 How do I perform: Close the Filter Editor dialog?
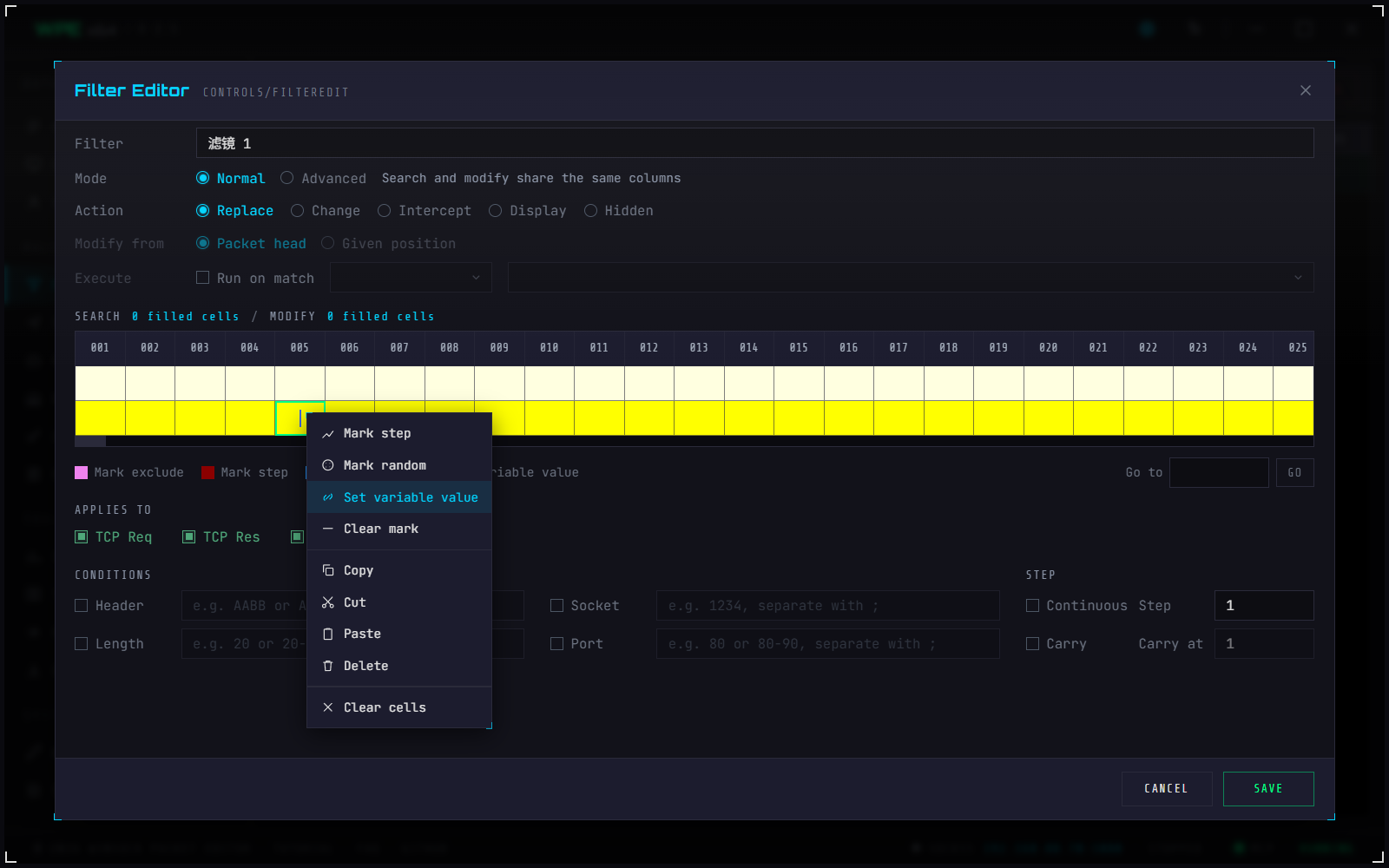click(x=1306, y=90)
